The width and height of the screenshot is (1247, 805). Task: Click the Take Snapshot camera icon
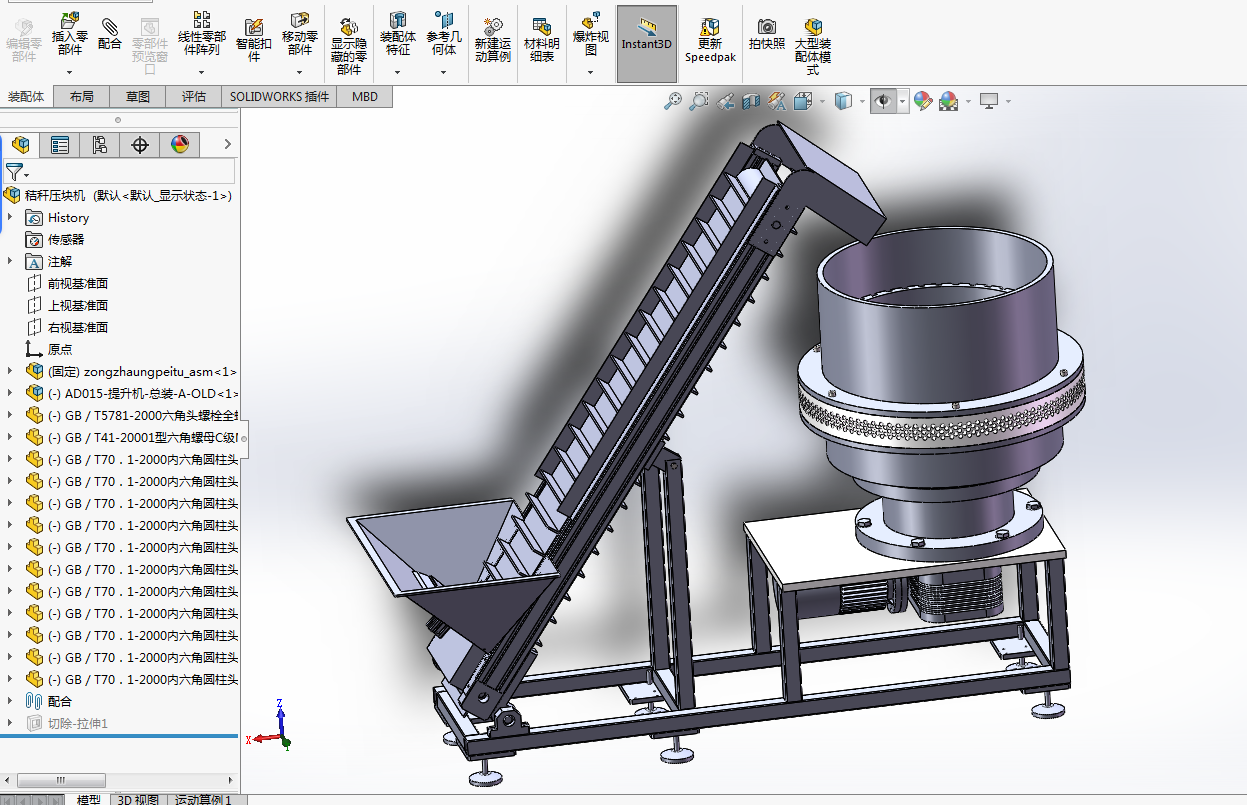coord(767,34)
